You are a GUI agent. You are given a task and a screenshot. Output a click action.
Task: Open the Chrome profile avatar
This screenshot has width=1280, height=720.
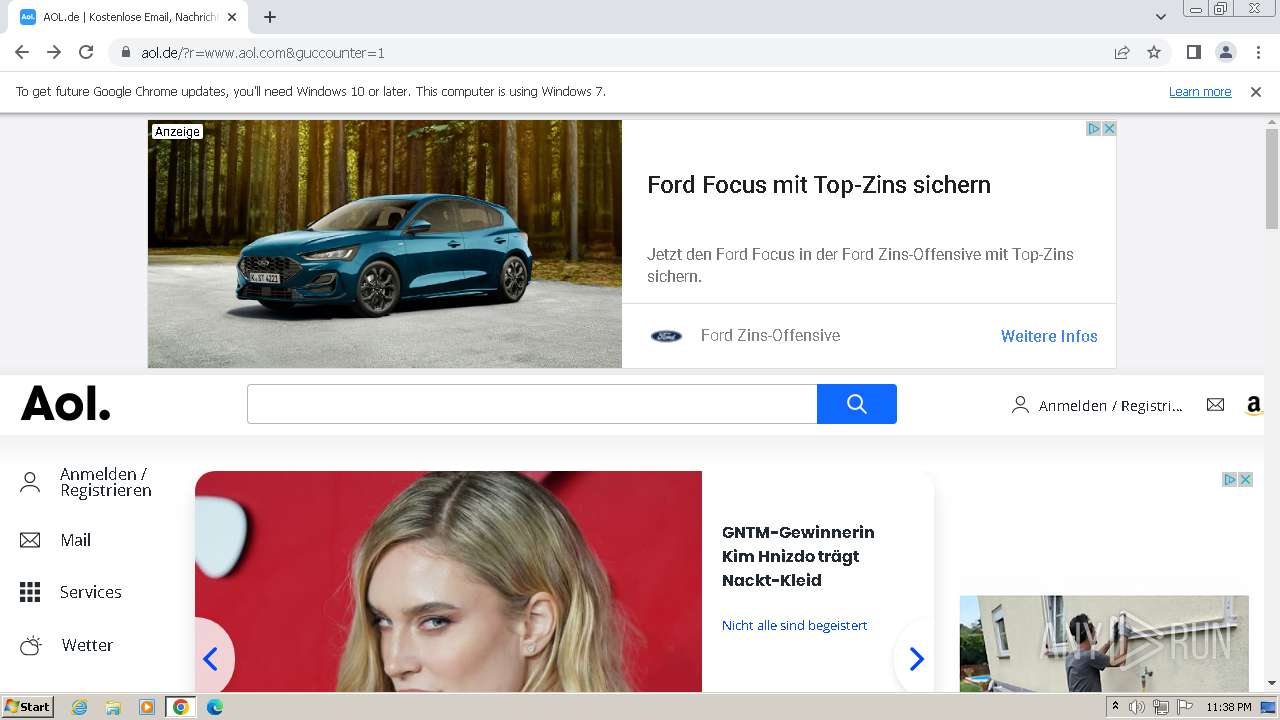[1225, 52]
